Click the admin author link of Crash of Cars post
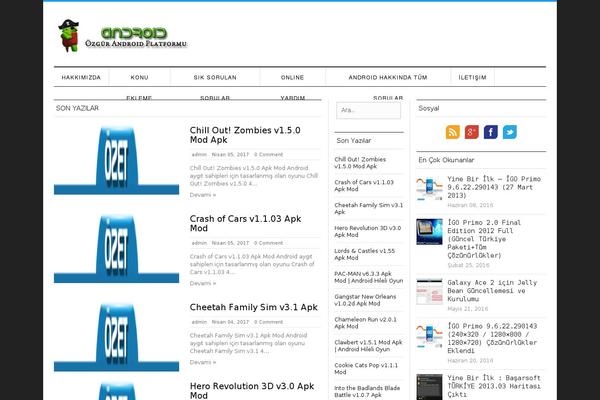Screen dimensions: 600x400 tap(199, 243)
